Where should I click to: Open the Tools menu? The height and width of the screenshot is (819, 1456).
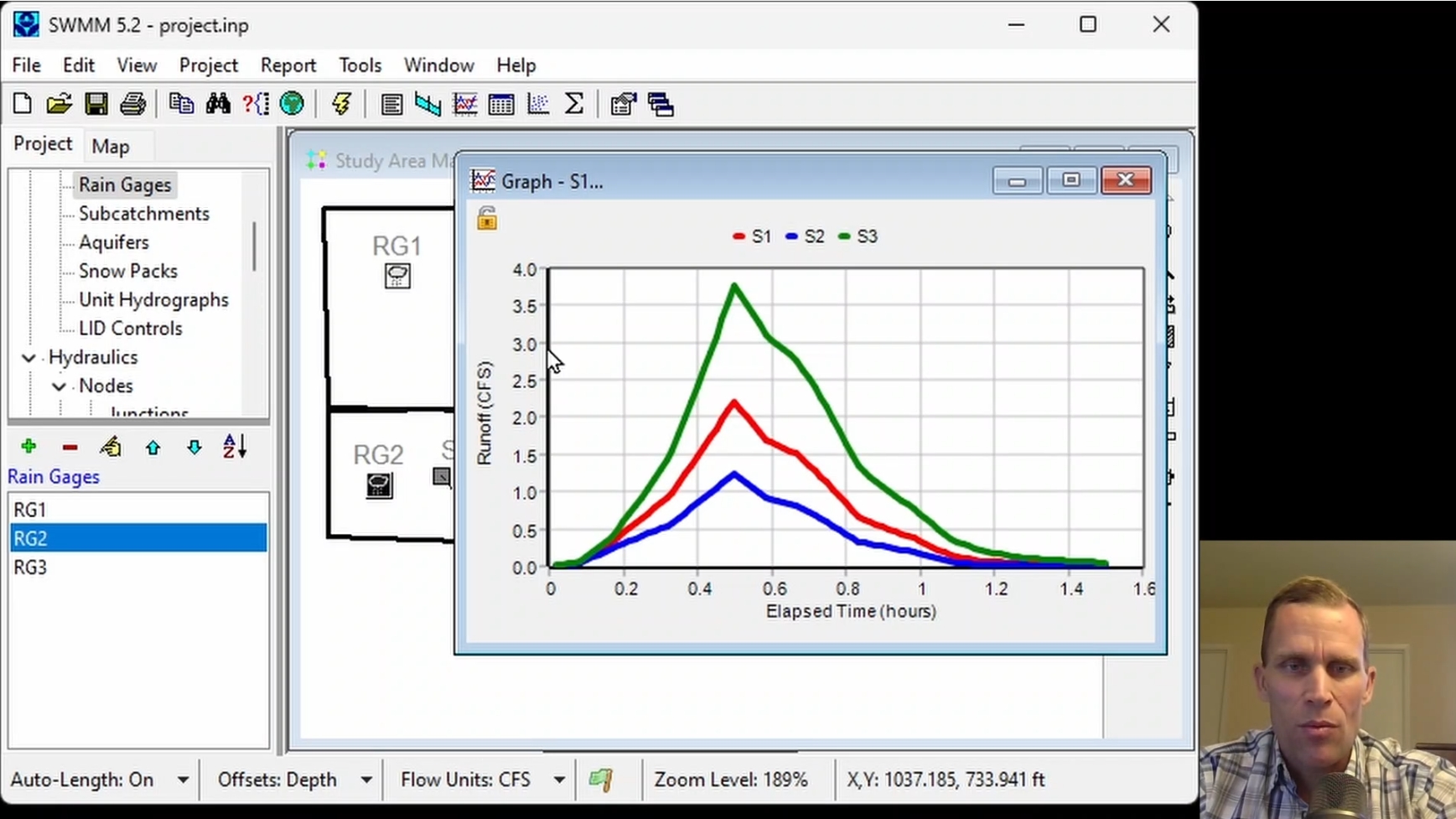[360, 65]
